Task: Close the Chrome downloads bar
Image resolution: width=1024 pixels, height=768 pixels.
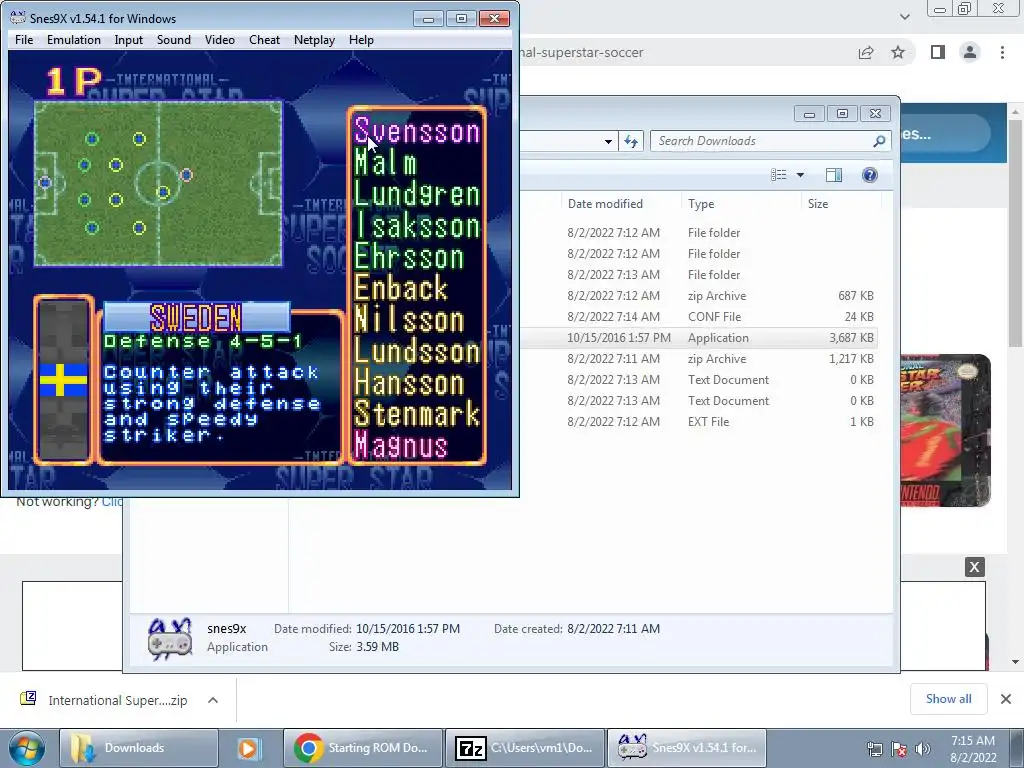Action: pyautogui.click(x=1006, y=699)
